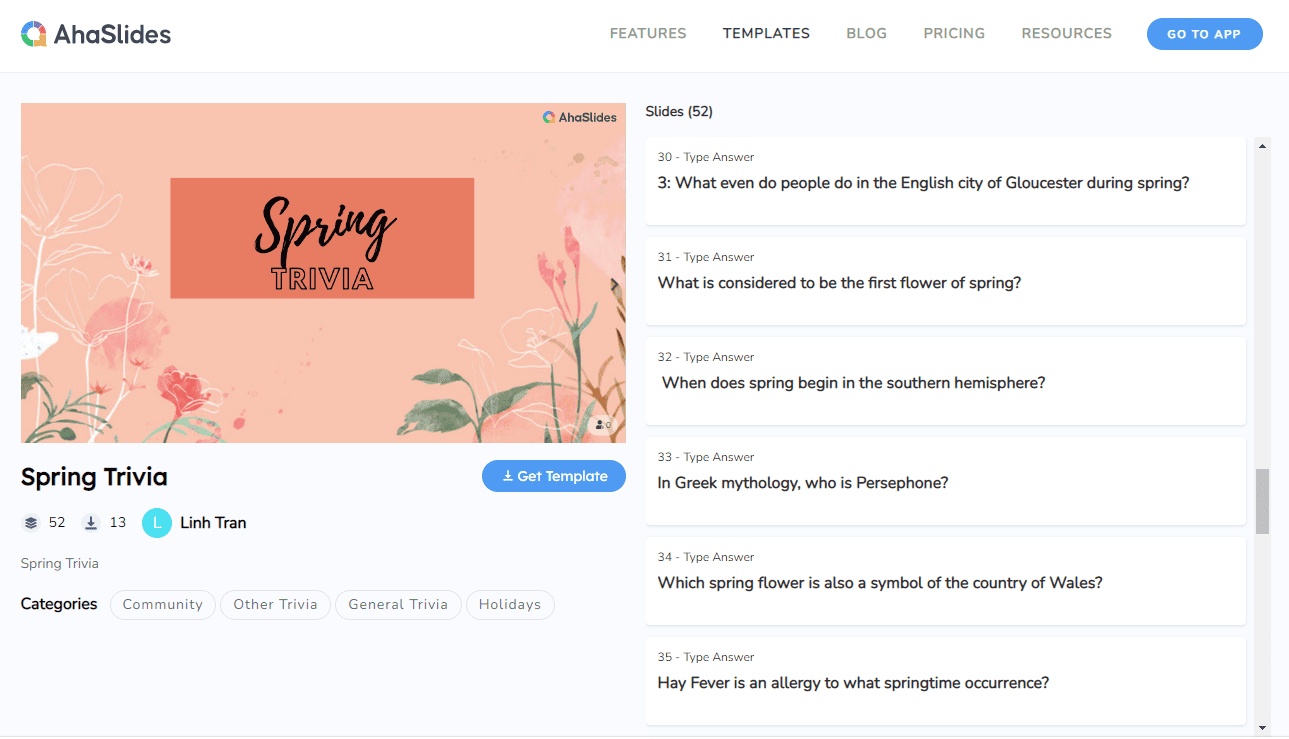Click the Slides (52) heading
Screen dimensions: 1289x739
click(679, 111)
